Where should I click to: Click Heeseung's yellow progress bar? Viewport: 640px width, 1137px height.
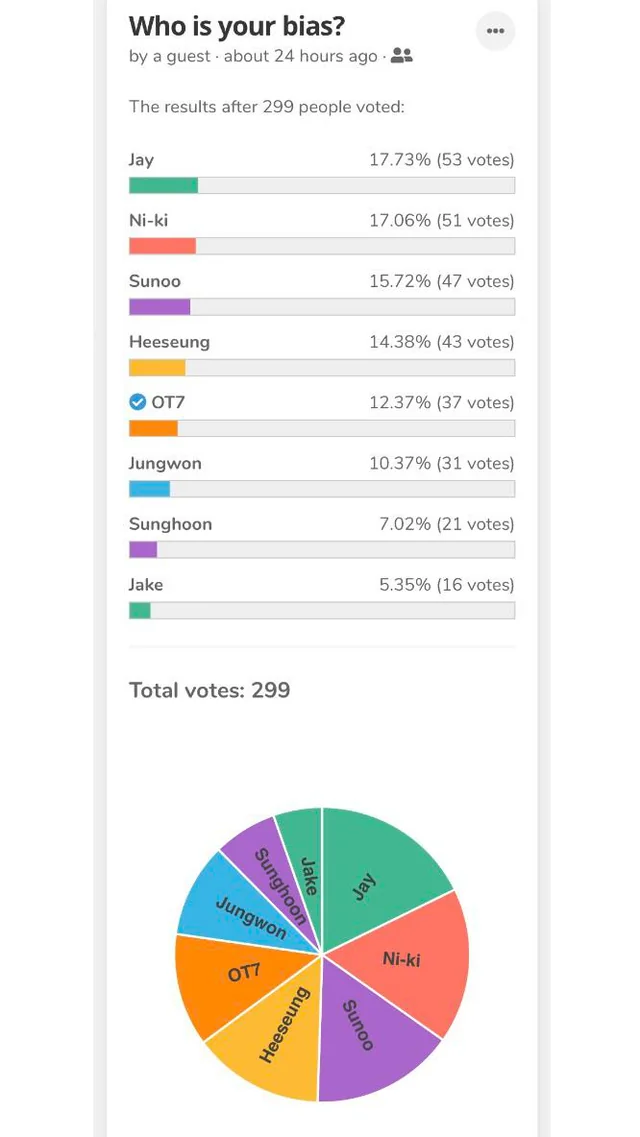155,367
